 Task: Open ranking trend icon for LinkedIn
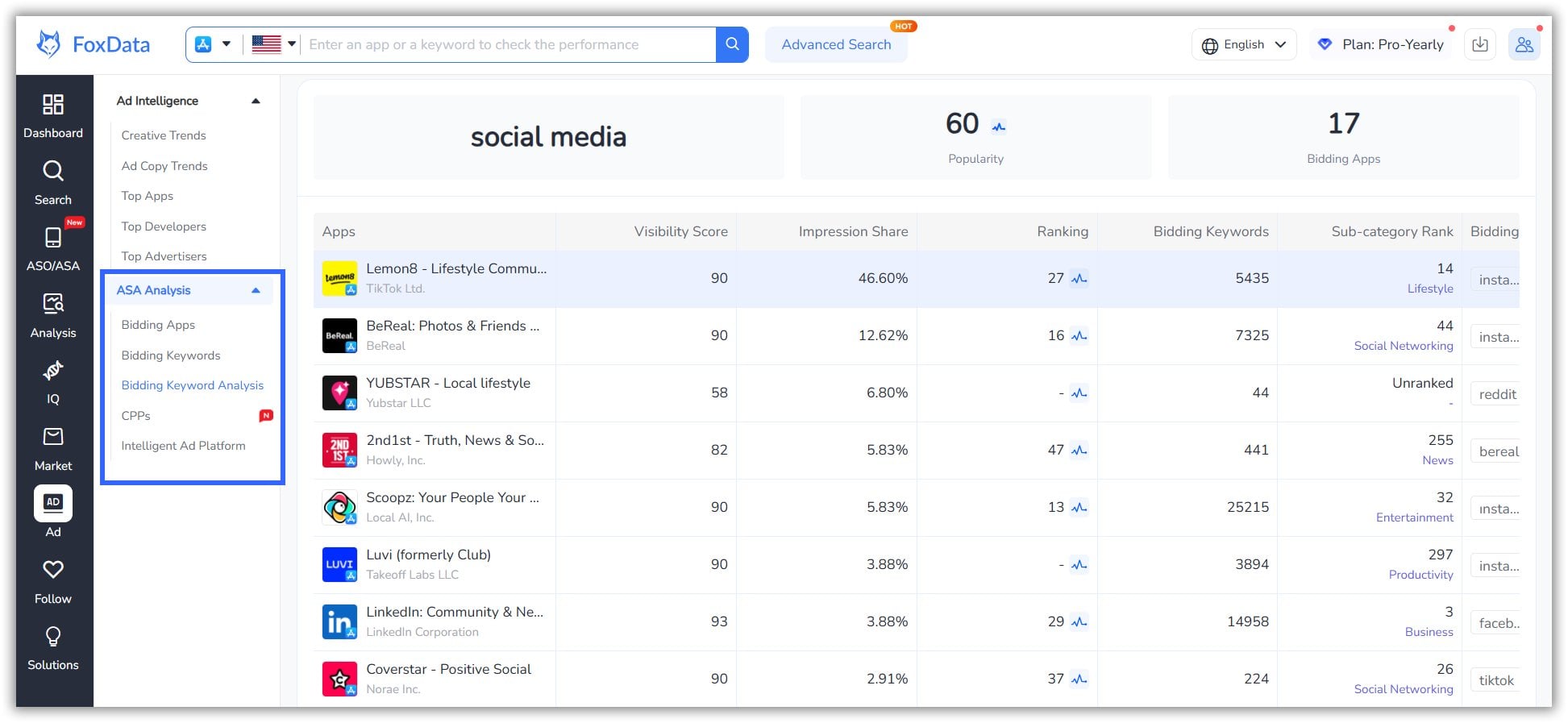click(x=1079, y=622)
